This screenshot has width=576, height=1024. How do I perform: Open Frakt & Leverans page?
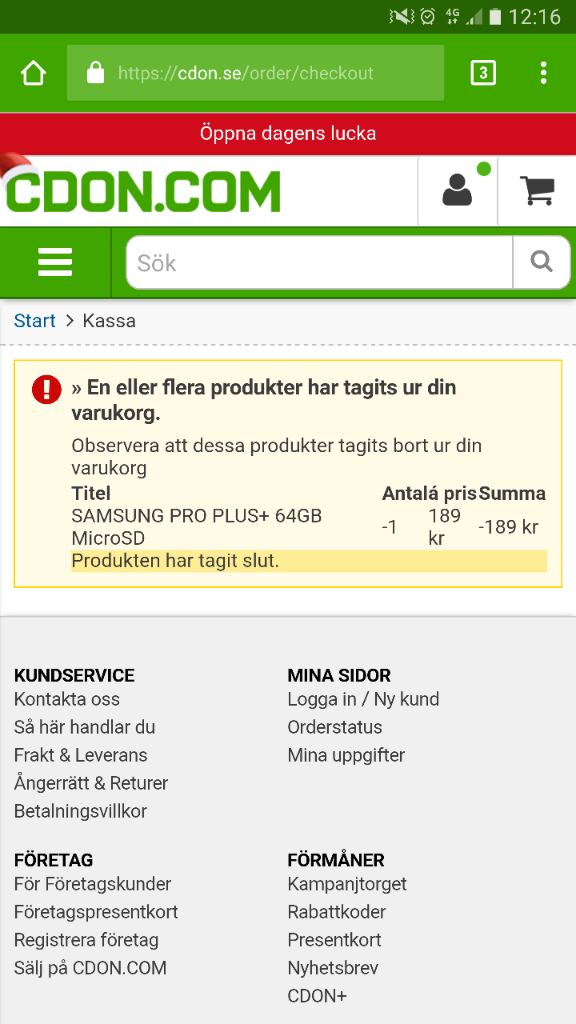[x=80, y=756]
